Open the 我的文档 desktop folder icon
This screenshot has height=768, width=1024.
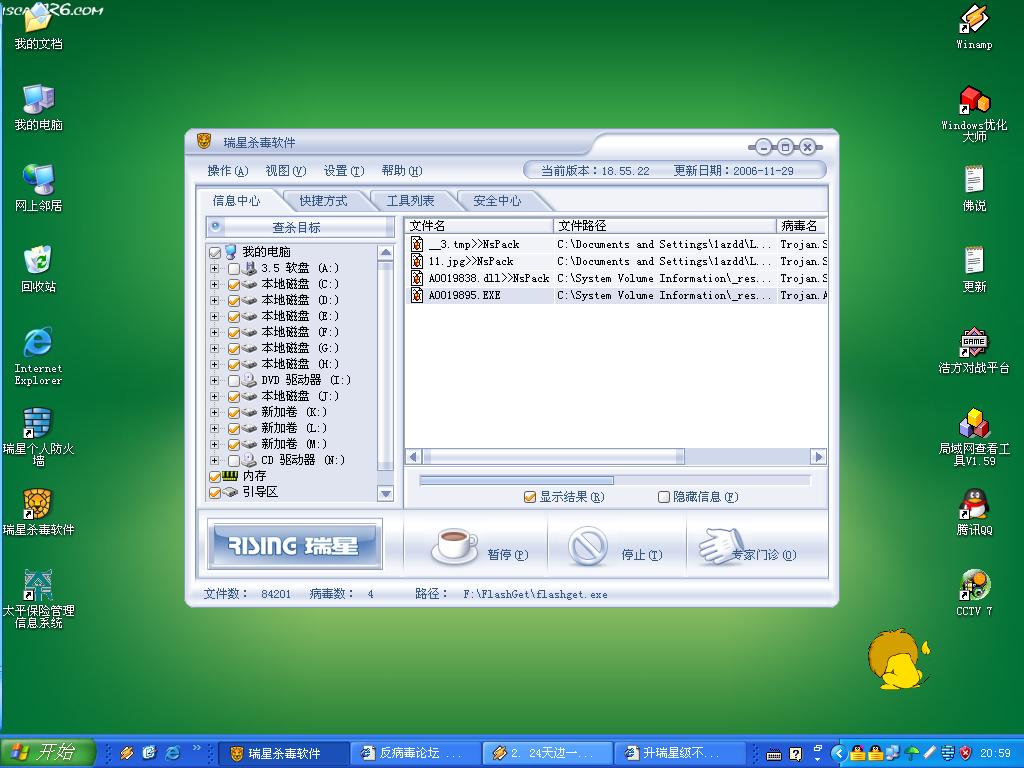coord(38,27)
